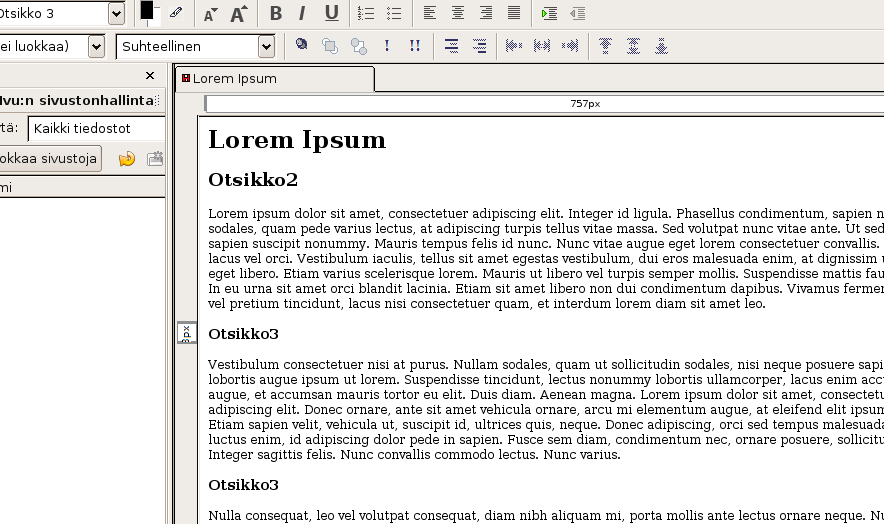Click the Nimi column header

point(80,187)
